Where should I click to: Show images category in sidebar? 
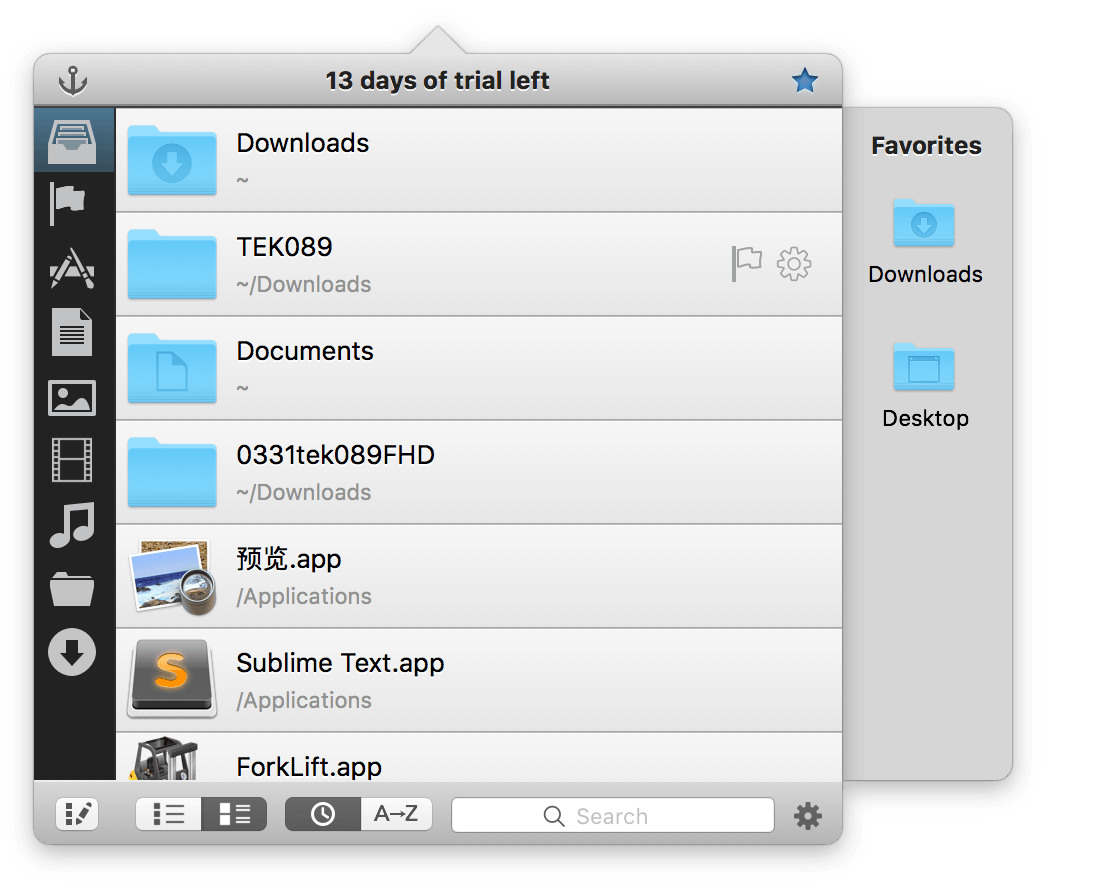tap(72, 398)
